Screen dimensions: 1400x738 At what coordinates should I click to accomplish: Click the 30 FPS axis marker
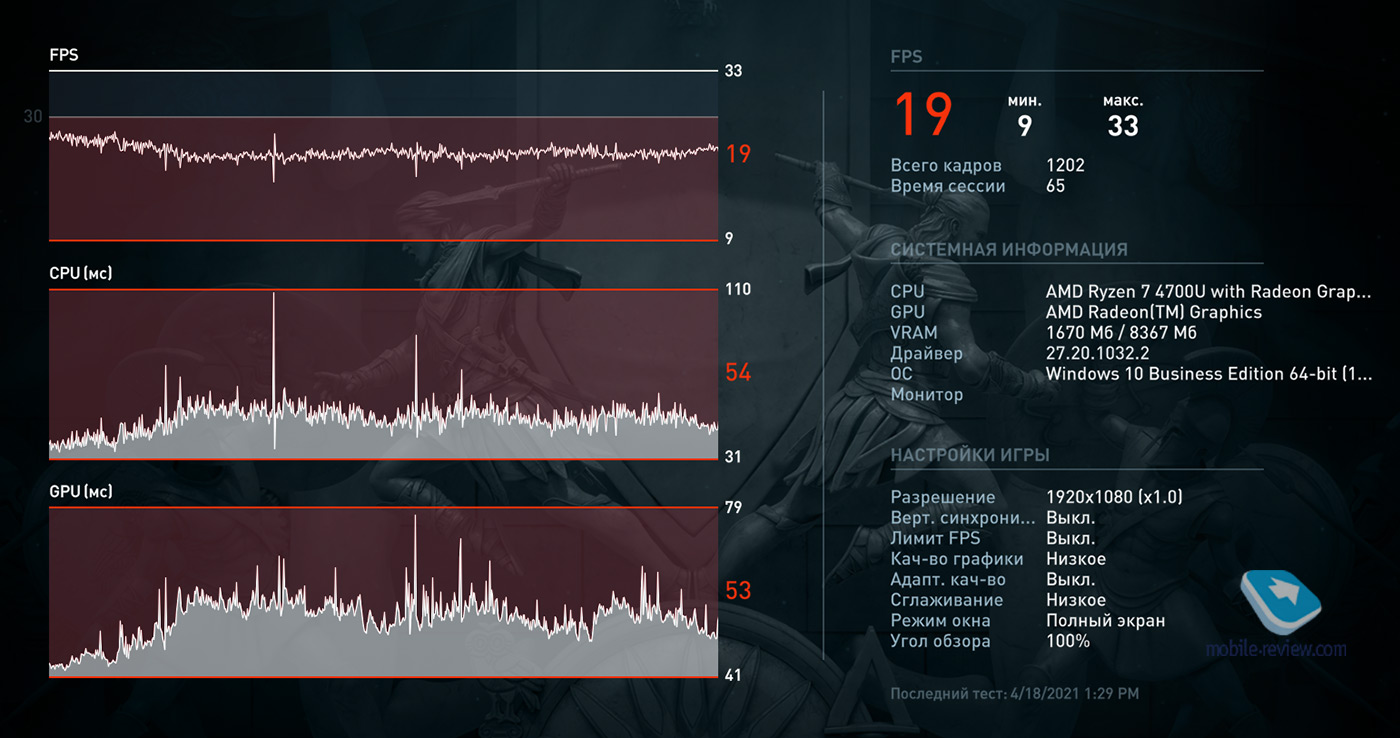(x=33, y=117)
